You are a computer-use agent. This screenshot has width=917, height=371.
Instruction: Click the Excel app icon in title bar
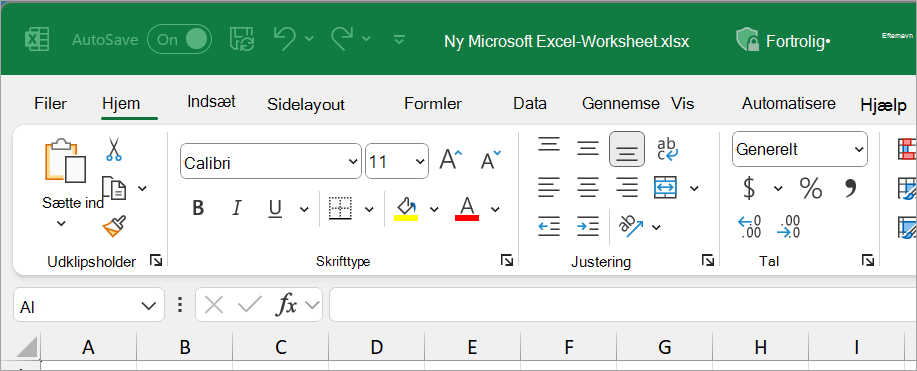pyautogui.click(x=36, y=39)
